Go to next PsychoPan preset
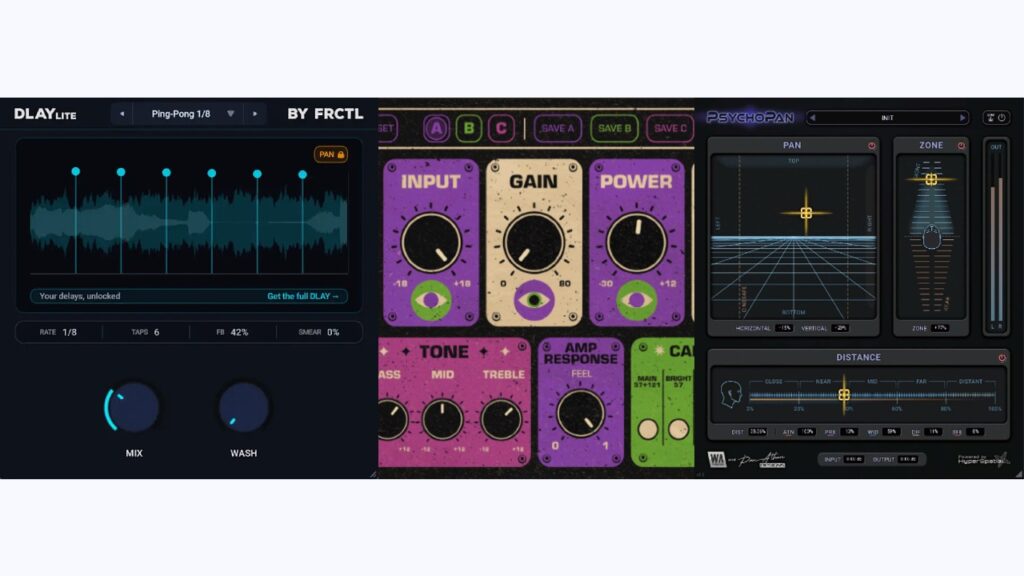Screen dimensions: 1024x576 tap(962, 118)
